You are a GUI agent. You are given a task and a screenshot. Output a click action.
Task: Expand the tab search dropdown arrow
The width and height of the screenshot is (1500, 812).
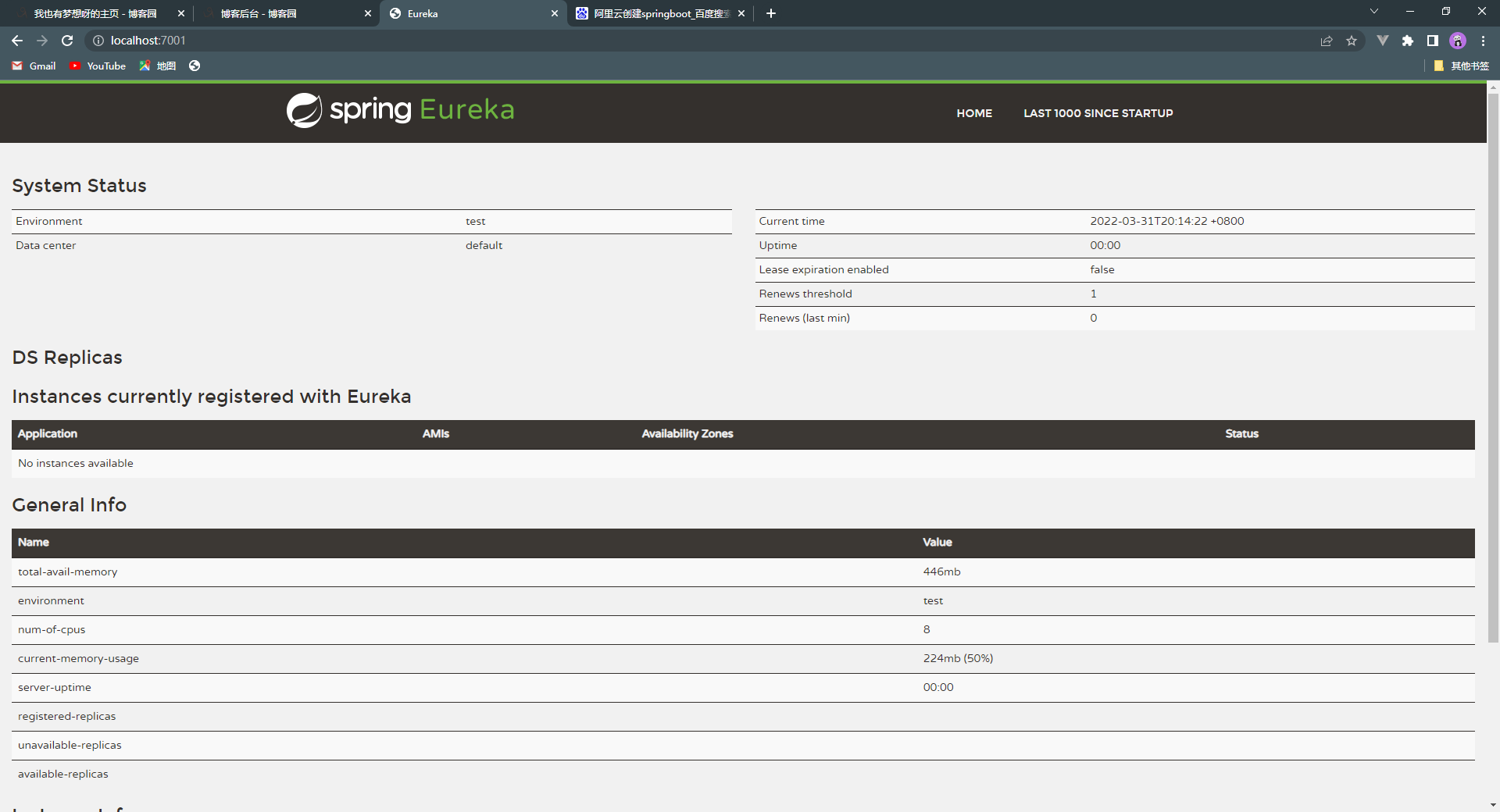coord(1374,12)
